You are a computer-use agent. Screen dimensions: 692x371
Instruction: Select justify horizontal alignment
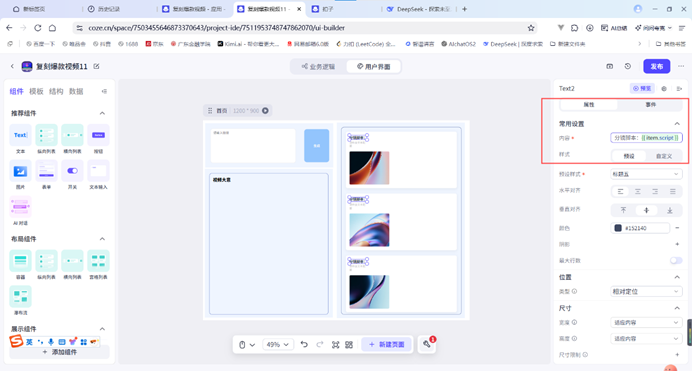pos(673,191)
